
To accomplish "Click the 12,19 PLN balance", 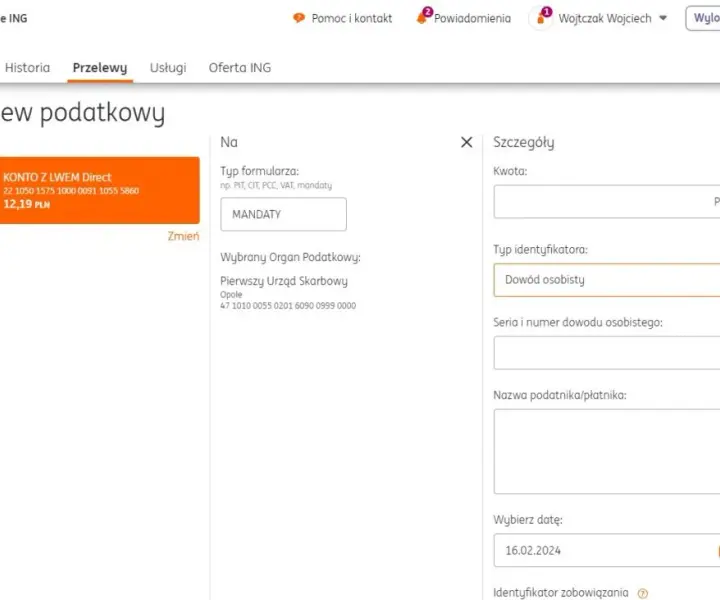I will (27, 204).
